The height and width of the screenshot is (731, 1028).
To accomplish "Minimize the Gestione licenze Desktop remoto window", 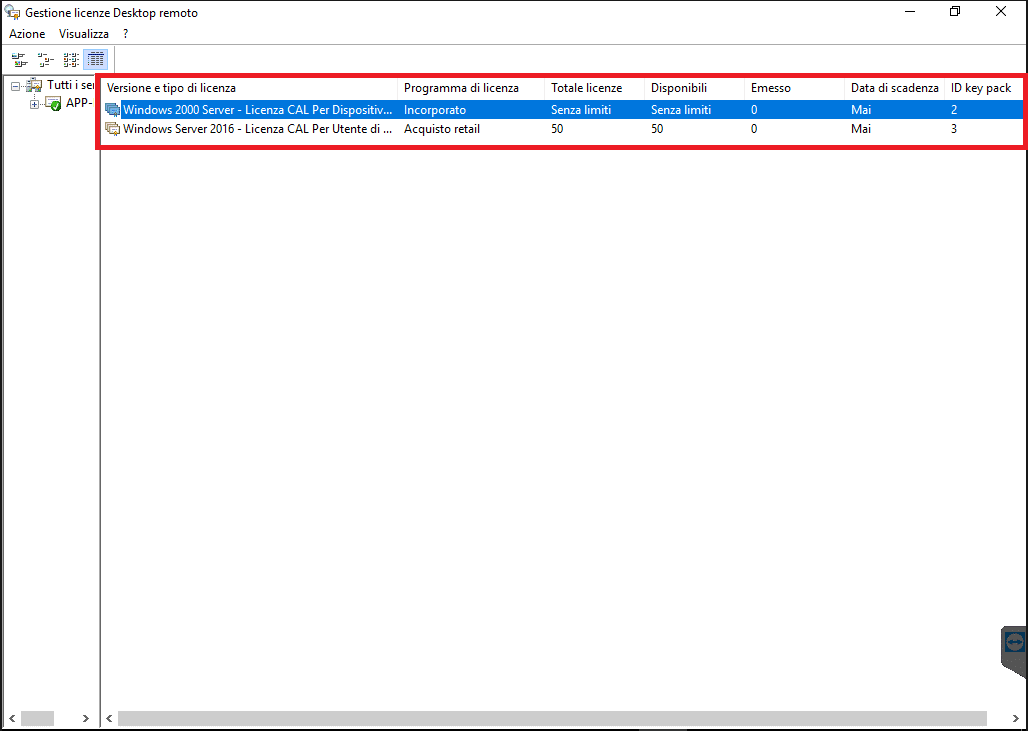I will (x=910, y=12).
